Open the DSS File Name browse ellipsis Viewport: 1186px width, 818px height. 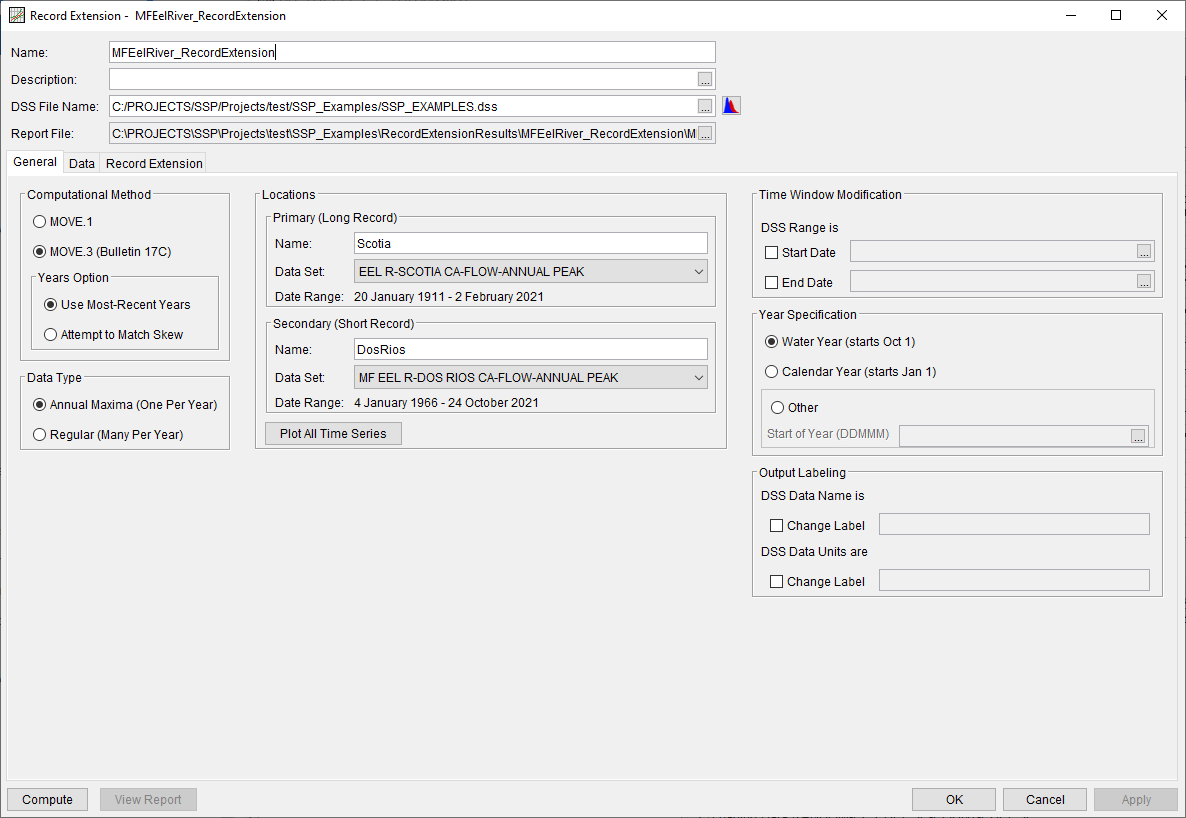[707, 106]
